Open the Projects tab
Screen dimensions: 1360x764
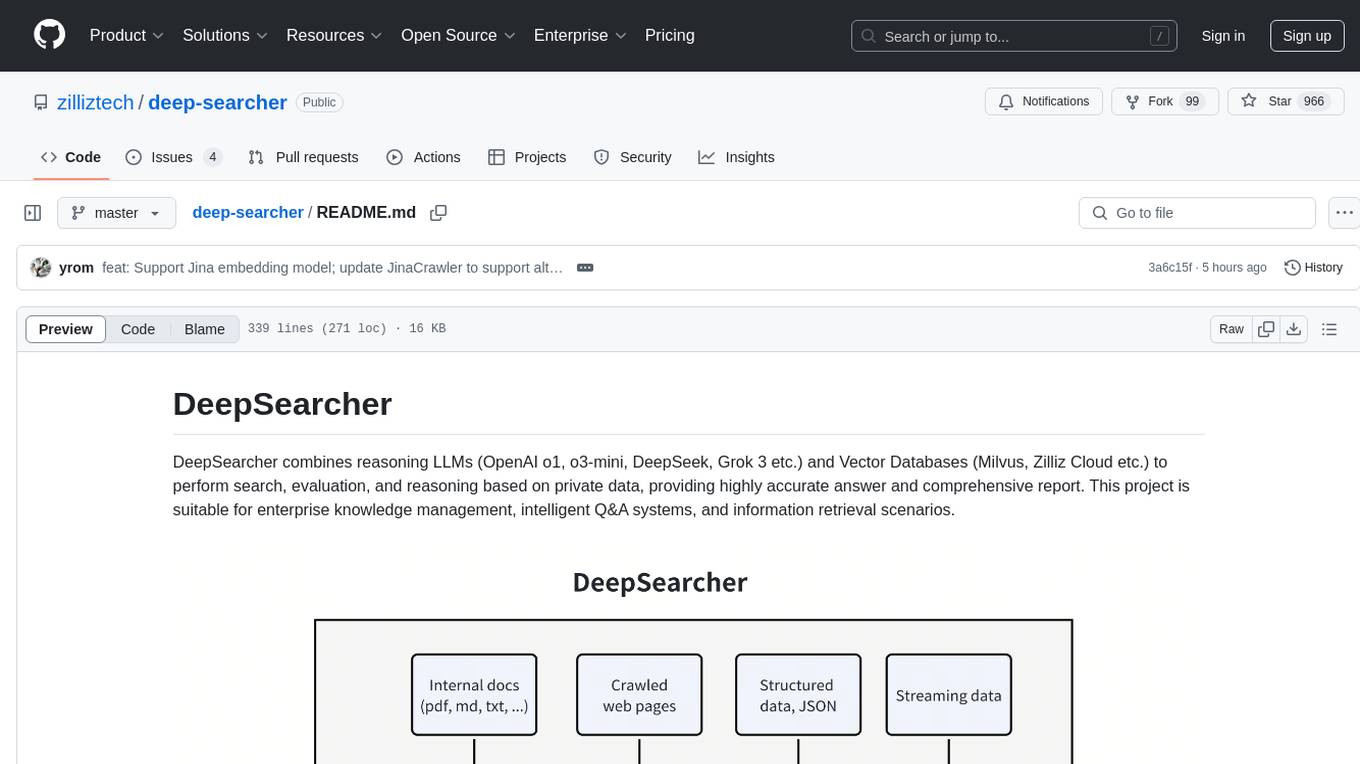pyautogui.click(x=527, y=157)
